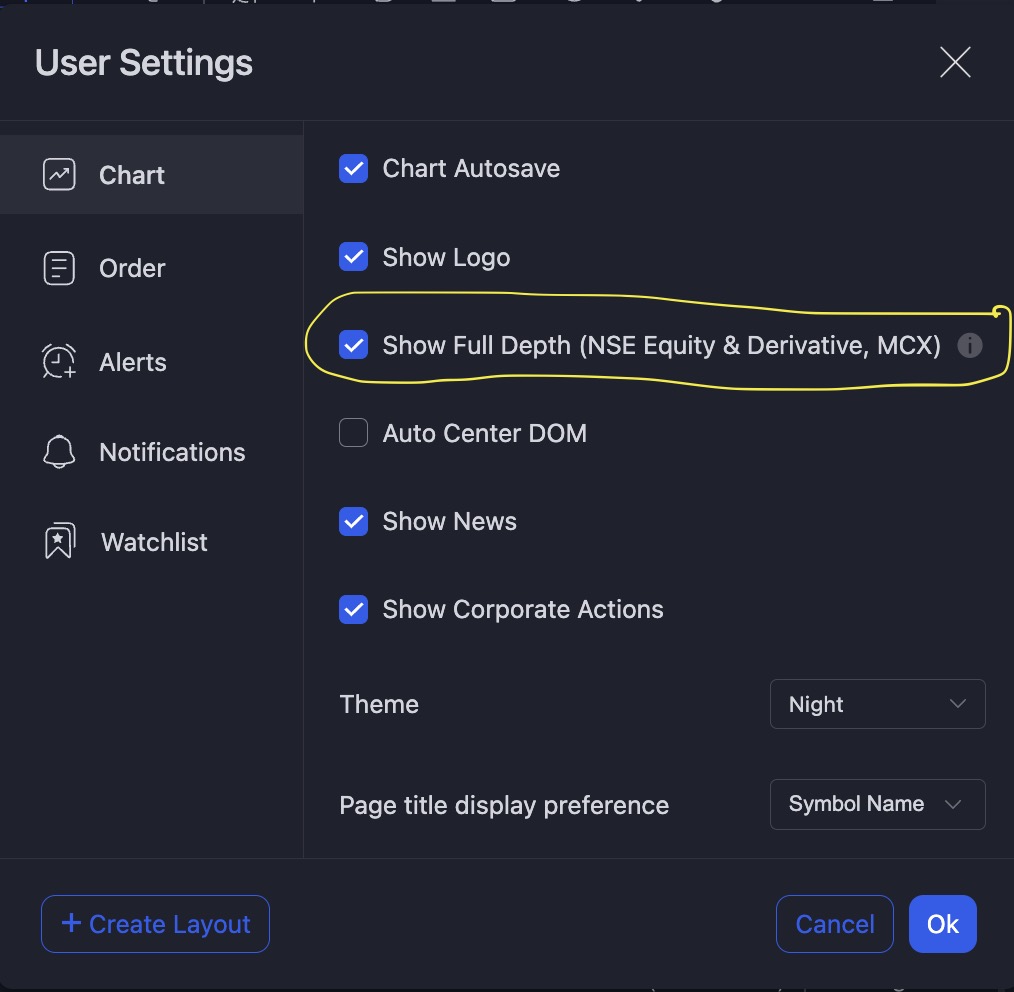Toggle the Show Full Depth checkbox
Viewport: 1014px width, 992px height.
point(354,346)
